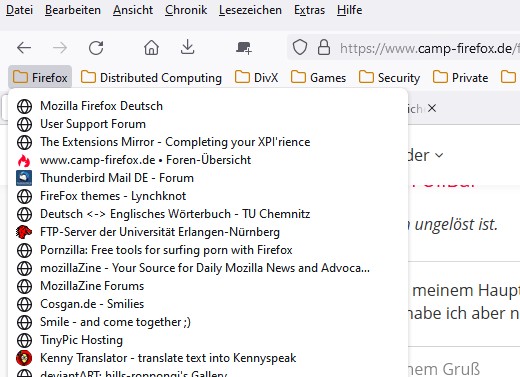Open the home page icon

151,48
